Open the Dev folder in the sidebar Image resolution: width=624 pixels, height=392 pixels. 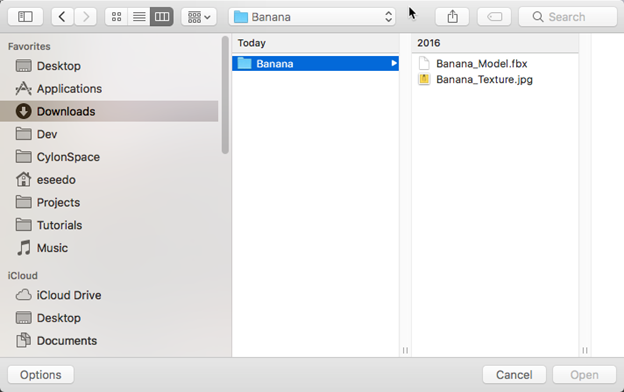(x=109, y=134)
